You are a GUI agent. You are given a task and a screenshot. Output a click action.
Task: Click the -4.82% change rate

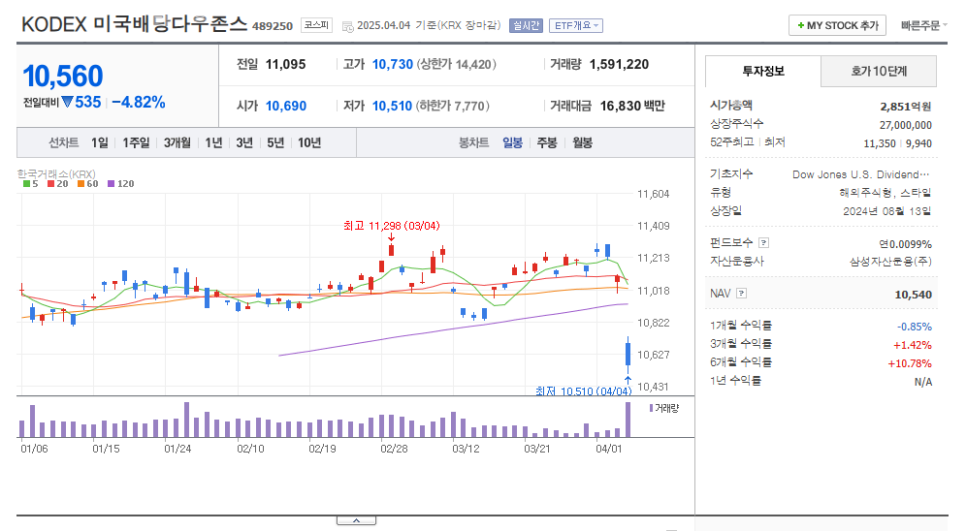[x=139, y=102]
